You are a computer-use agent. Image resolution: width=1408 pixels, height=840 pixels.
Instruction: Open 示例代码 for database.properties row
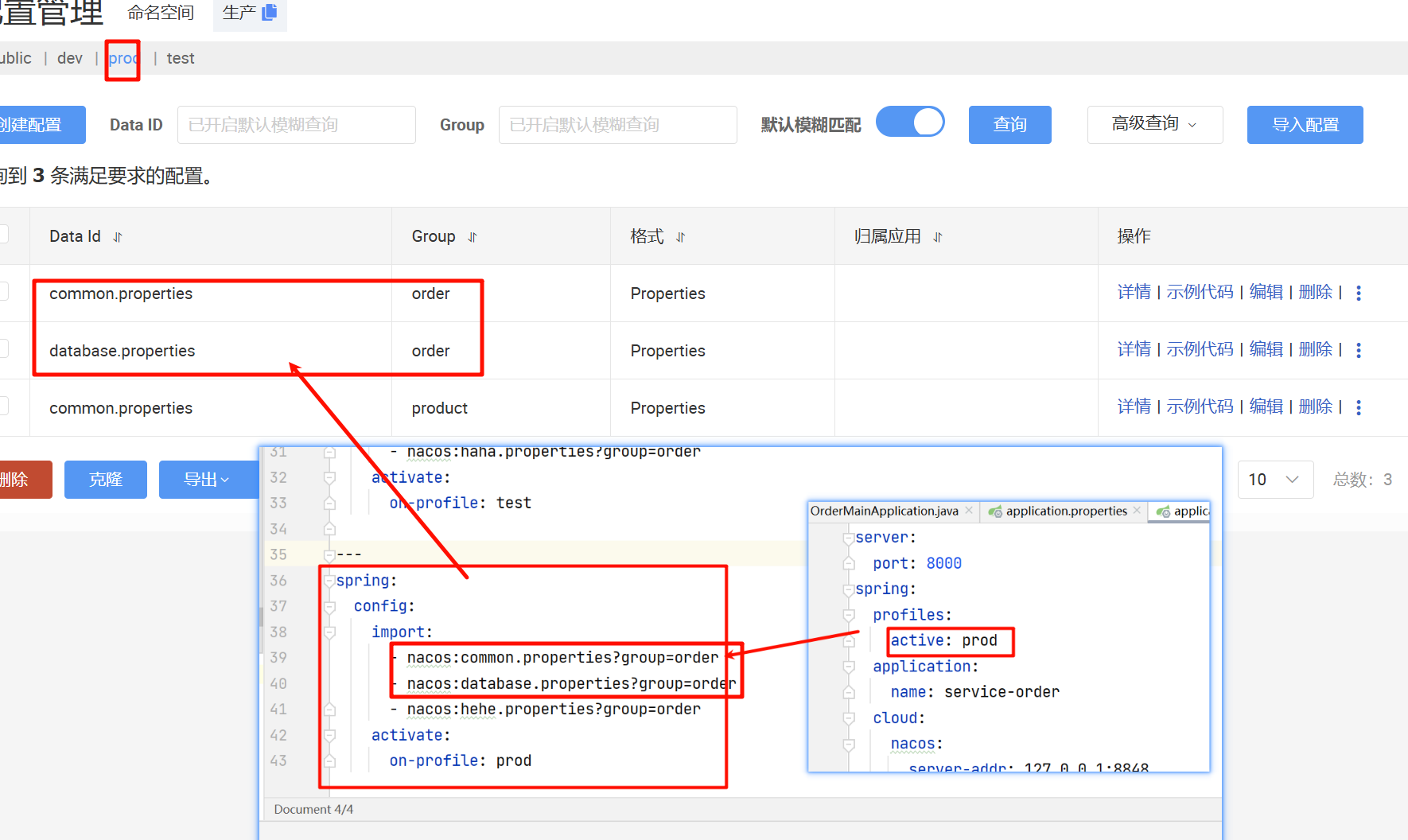click(x=1200, y=349)
